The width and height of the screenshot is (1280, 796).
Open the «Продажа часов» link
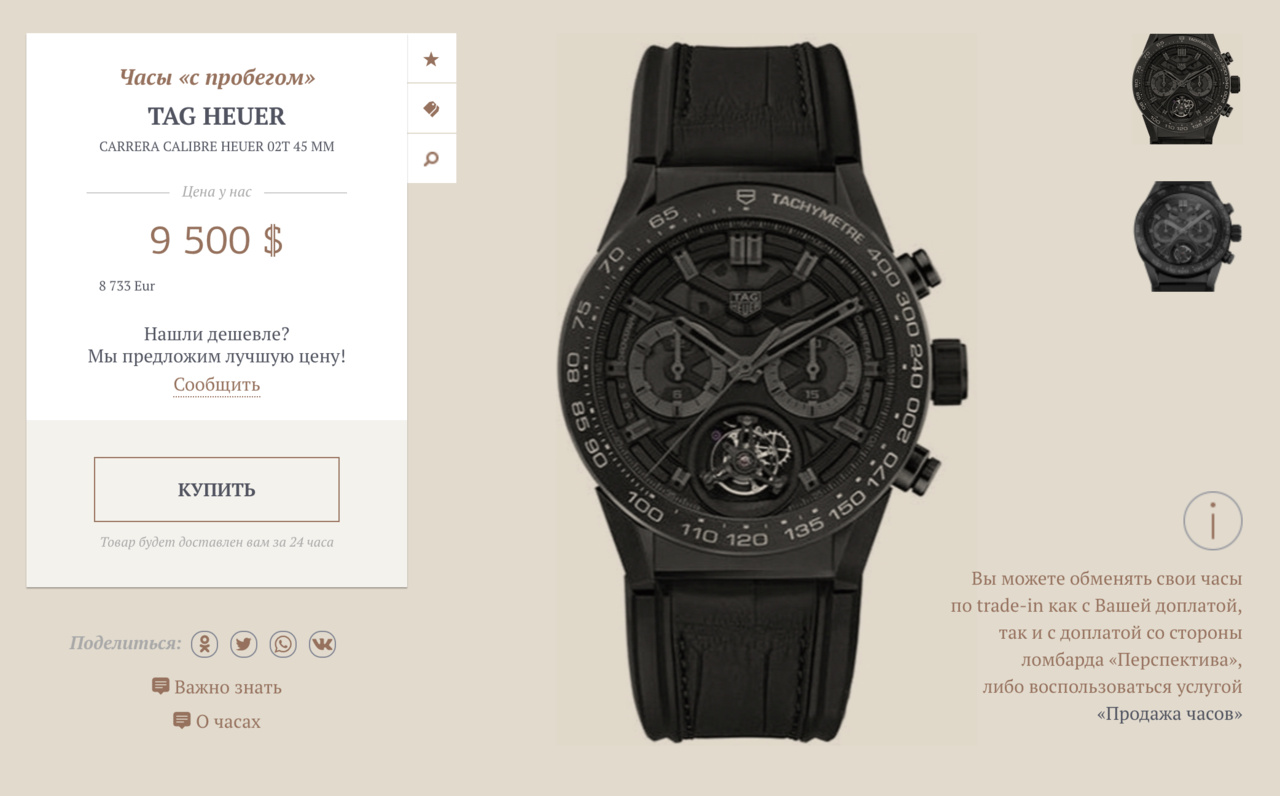1169,714
